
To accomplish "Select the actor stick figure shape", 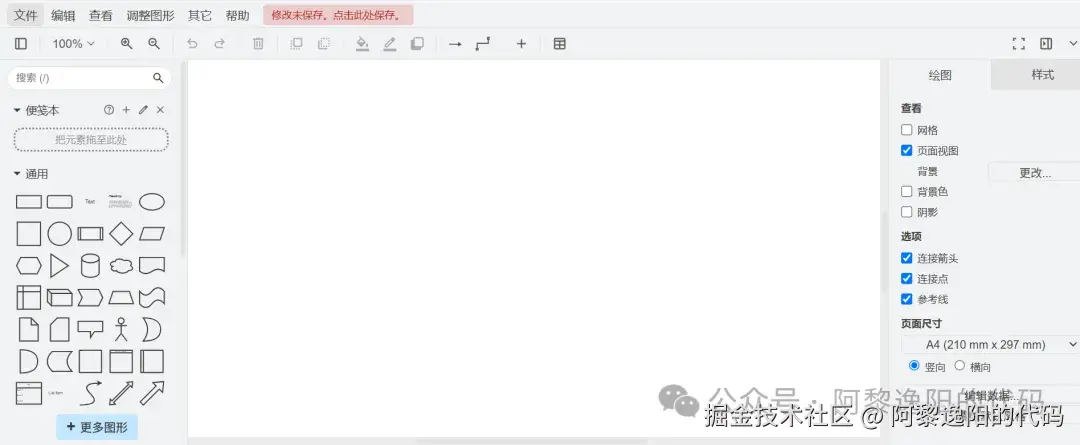I will pos(121,329).
